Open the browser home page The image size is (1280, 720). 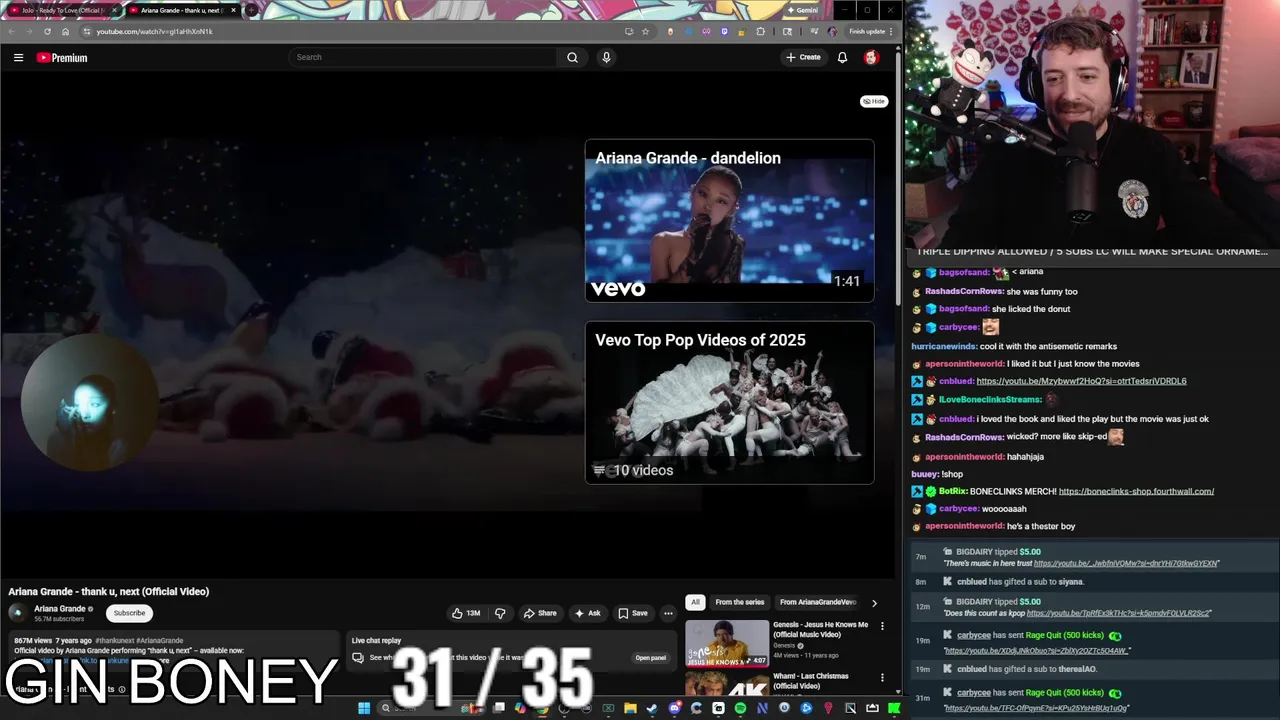(x=65, y=31)
